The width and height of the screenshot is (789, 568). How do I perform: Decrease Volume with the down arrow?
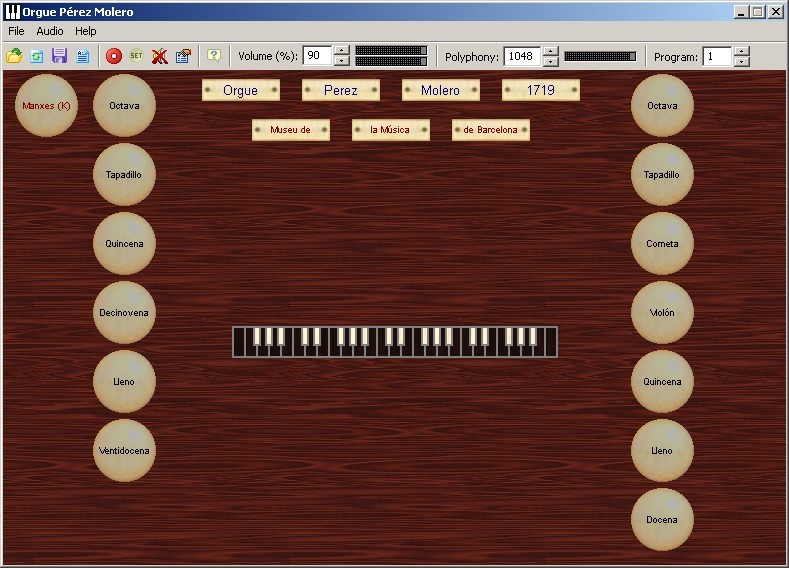[342, 61]
